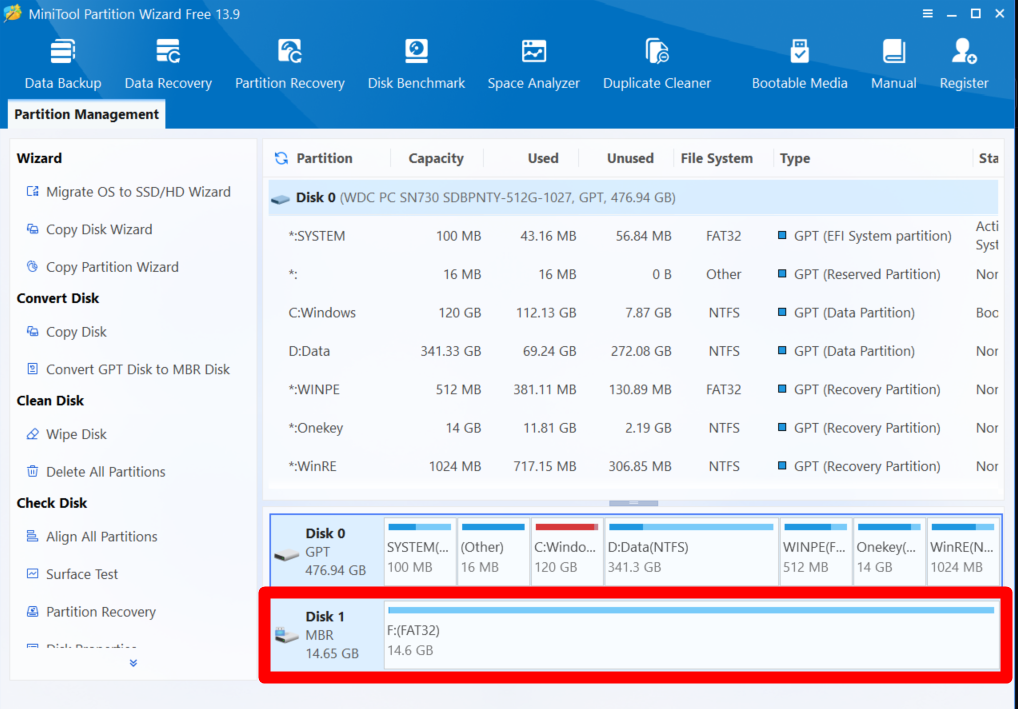The height and width of the screenshot is (709, 1018).
Task: Click the (Other) 16 MB block in disk map
Action: (493, 551)
